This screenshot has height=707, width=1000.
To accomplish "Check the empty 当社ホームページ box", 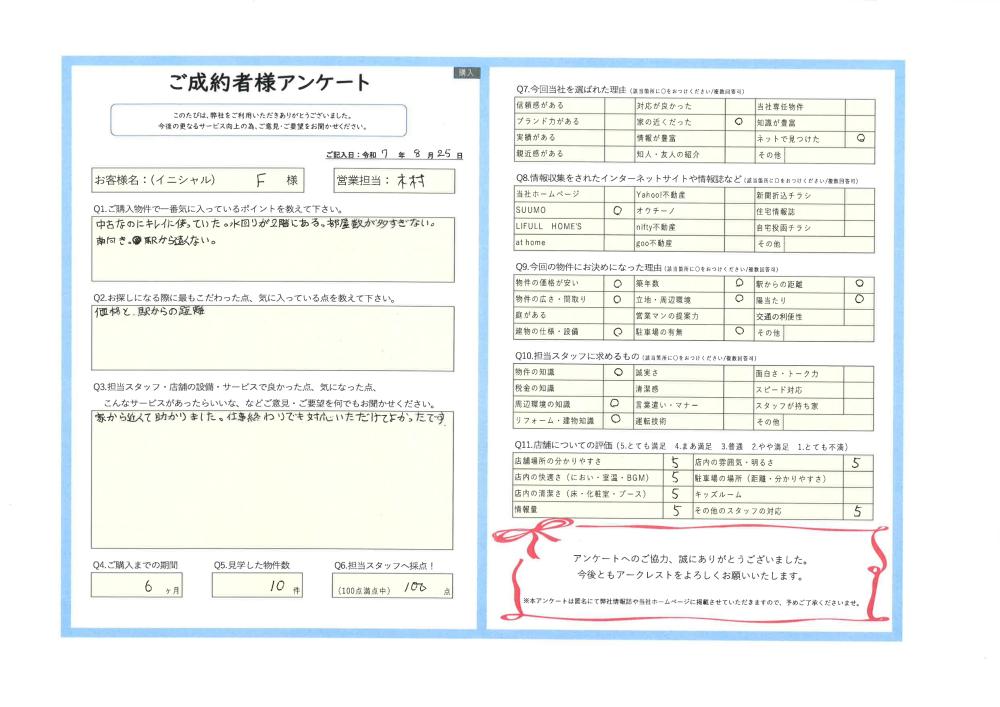I will pyautogui.click(x=616, y=194).
